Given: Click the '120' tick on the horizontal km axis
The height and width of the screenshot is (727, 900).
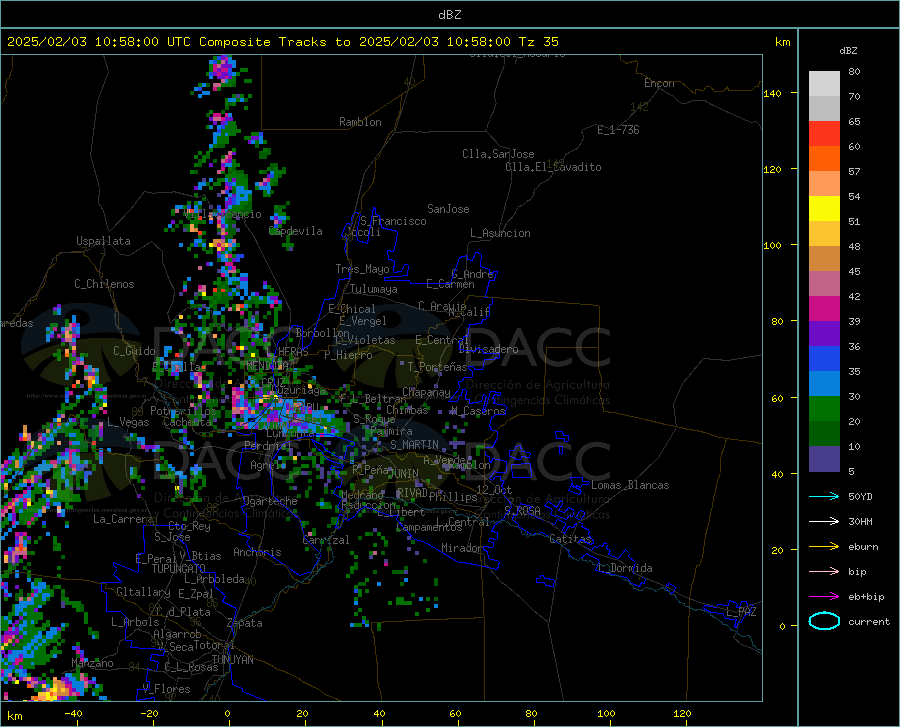Looking at the screenshot, I should point(682,714).
